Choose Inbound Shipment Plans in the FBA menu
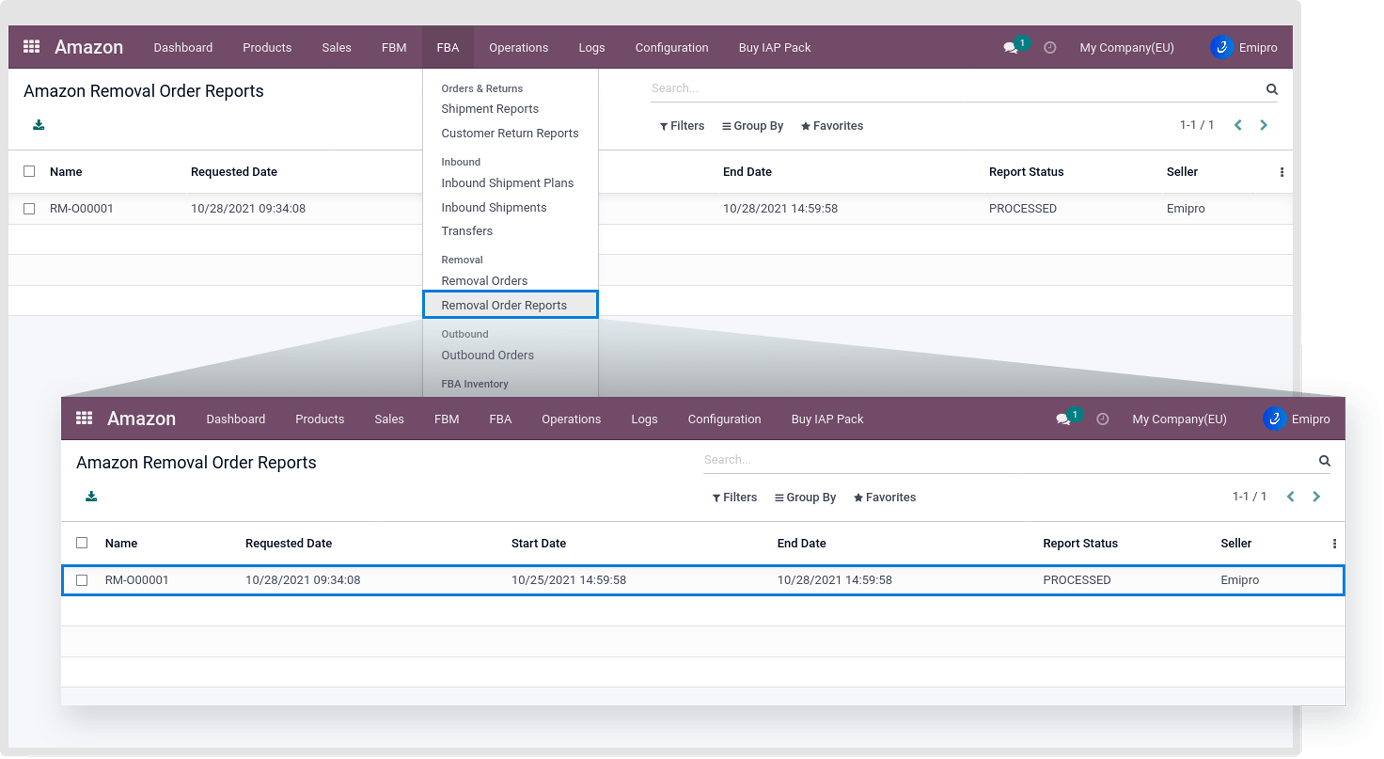This screenshot has width=1384, height=759. click(x=507, y=183)
